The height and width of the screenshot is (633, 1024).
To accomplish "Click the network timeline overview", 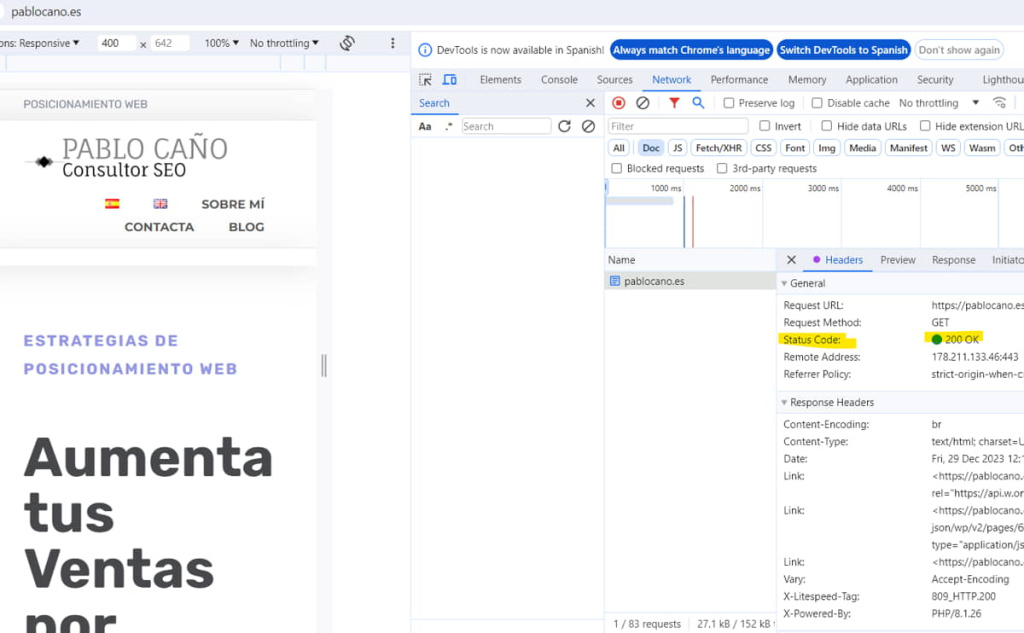I will (814, 214).
